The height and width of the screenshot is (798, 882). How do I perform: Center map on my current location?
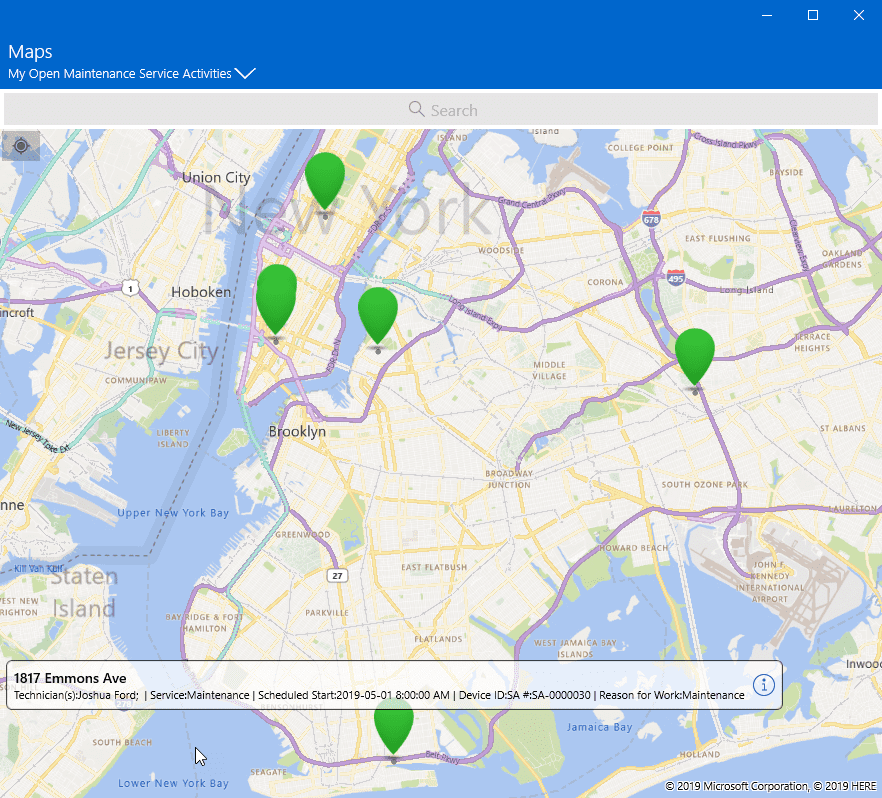coord(21,146)
